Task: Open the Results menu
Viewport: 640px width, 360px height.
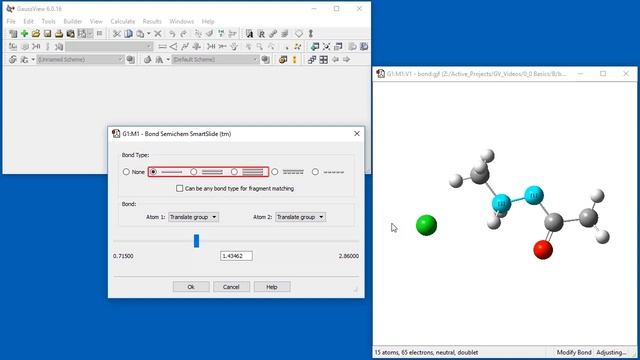Action: (x=152, y=21)
